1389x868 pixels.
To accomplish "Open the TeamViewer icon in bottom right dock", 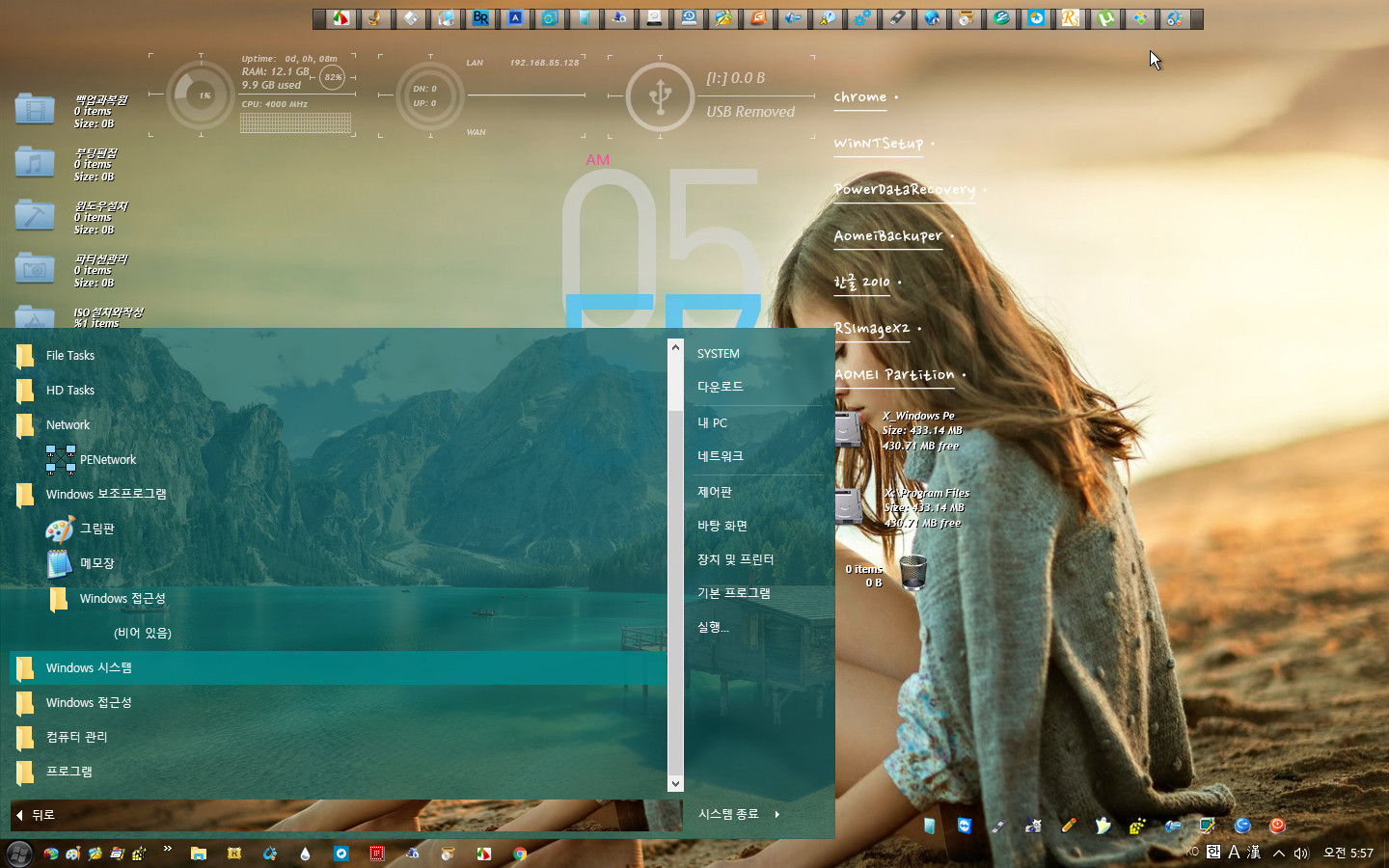I will (965, 826).
